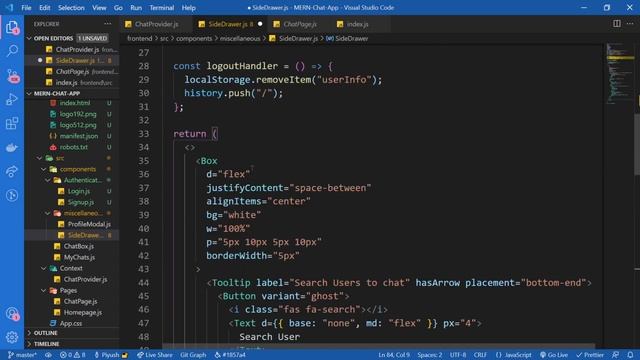Click Live Share in status bar

(154, 355)
